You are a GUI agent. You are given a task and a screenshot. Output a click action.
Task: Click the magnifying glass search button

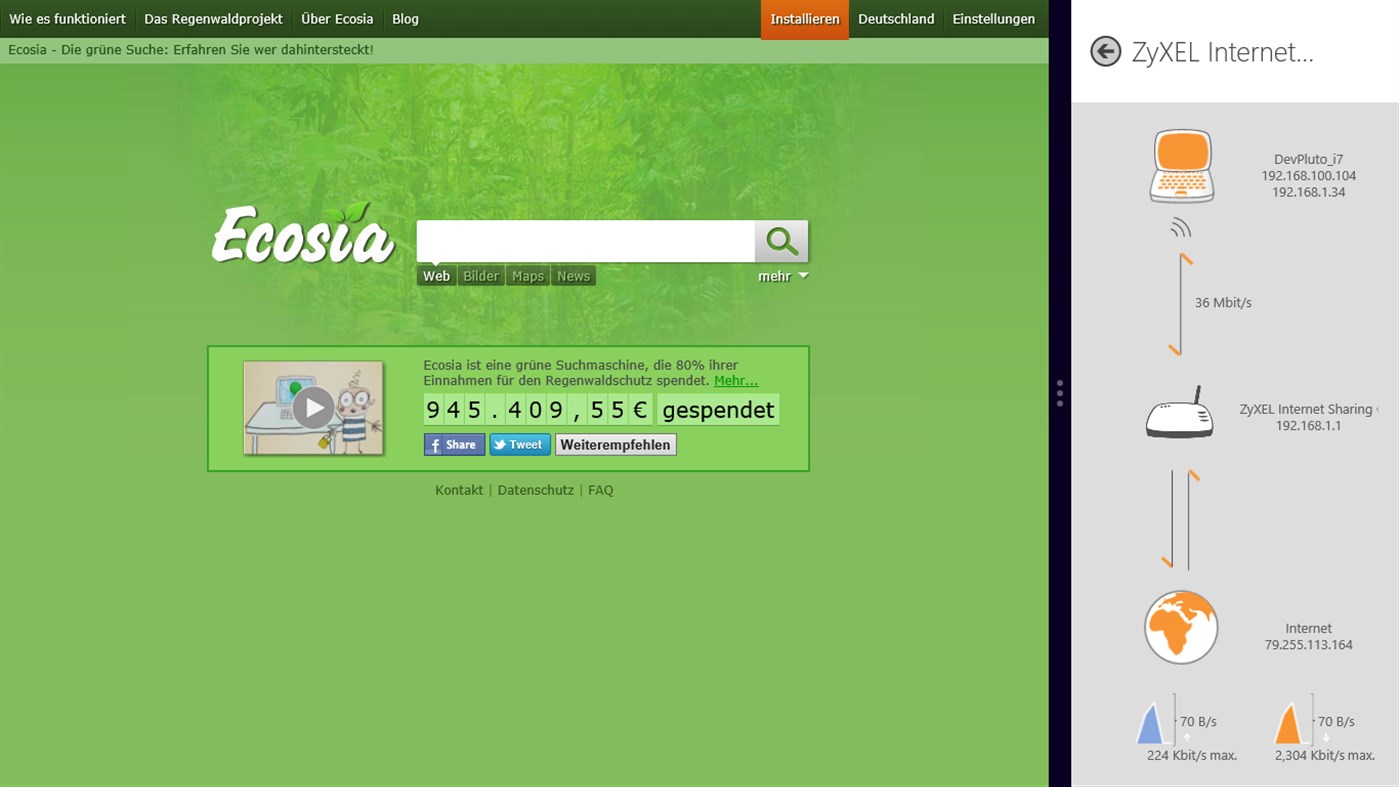point(781,241)
